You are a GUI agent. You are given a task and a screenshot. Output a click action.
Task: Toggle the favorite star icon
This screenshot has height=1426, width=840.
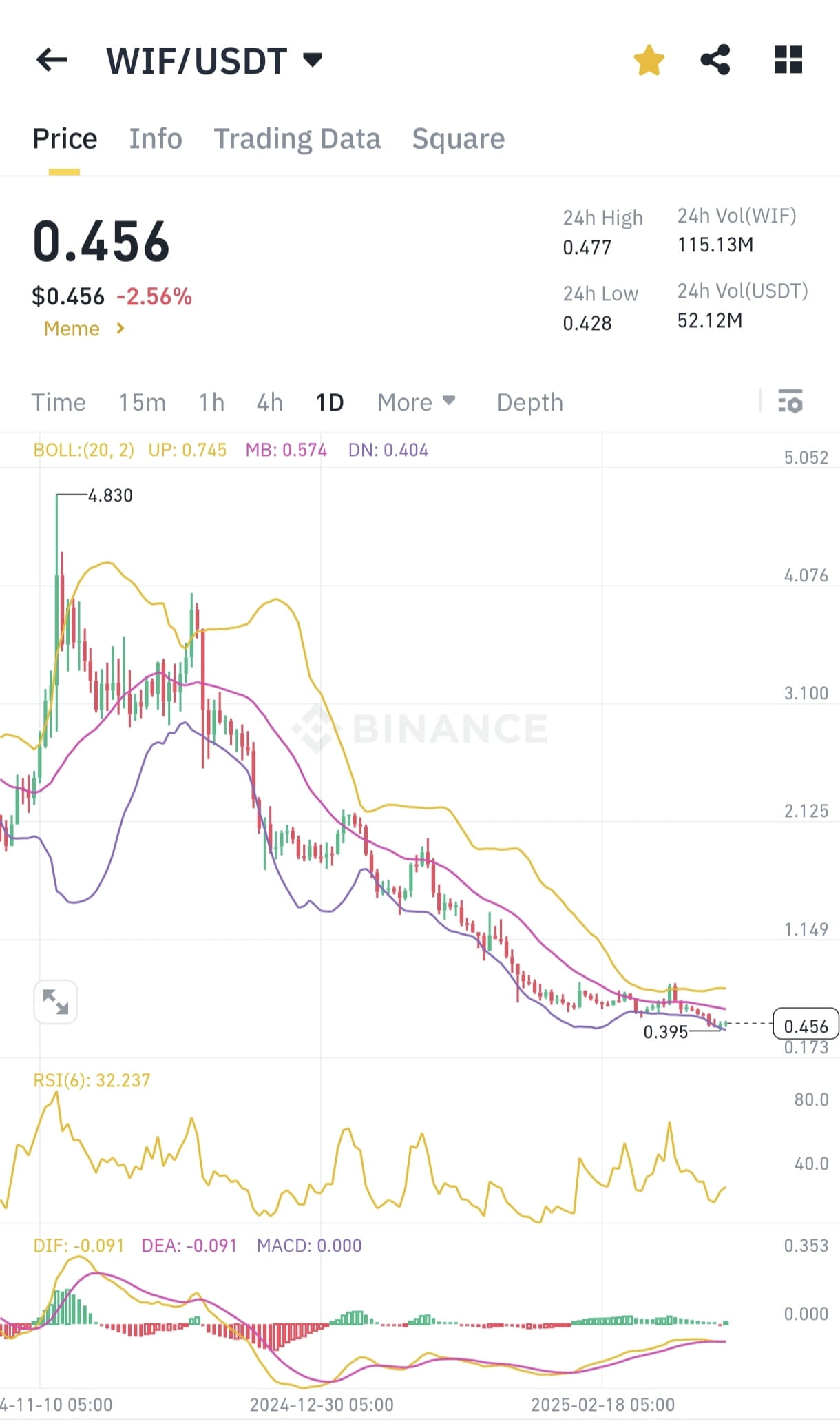coord(649,60)
